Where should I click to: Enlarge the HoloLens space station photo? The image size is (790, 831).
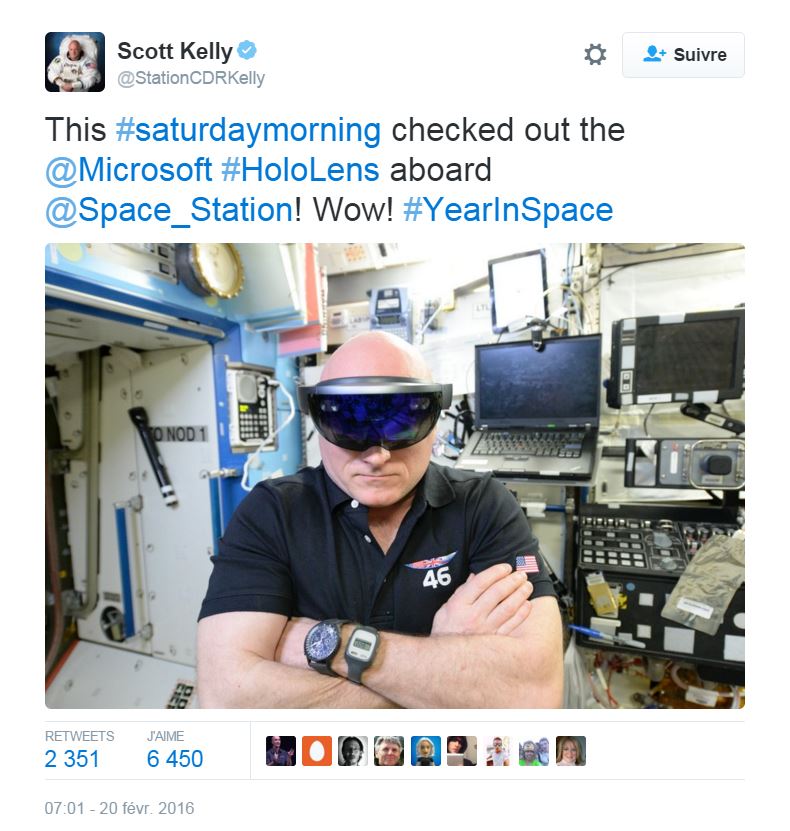tap(395, 476)
